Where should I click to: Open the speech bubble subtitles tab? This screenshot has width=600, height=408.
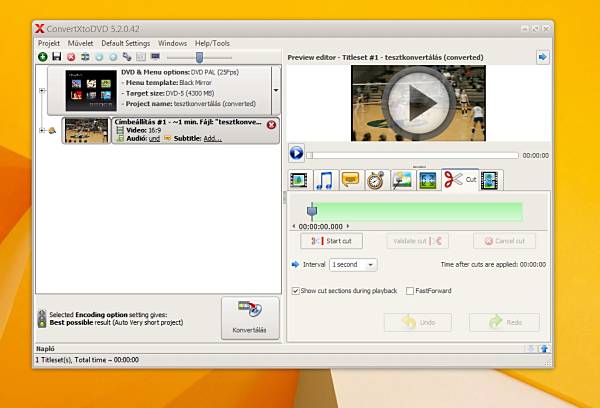click(350, 180)
